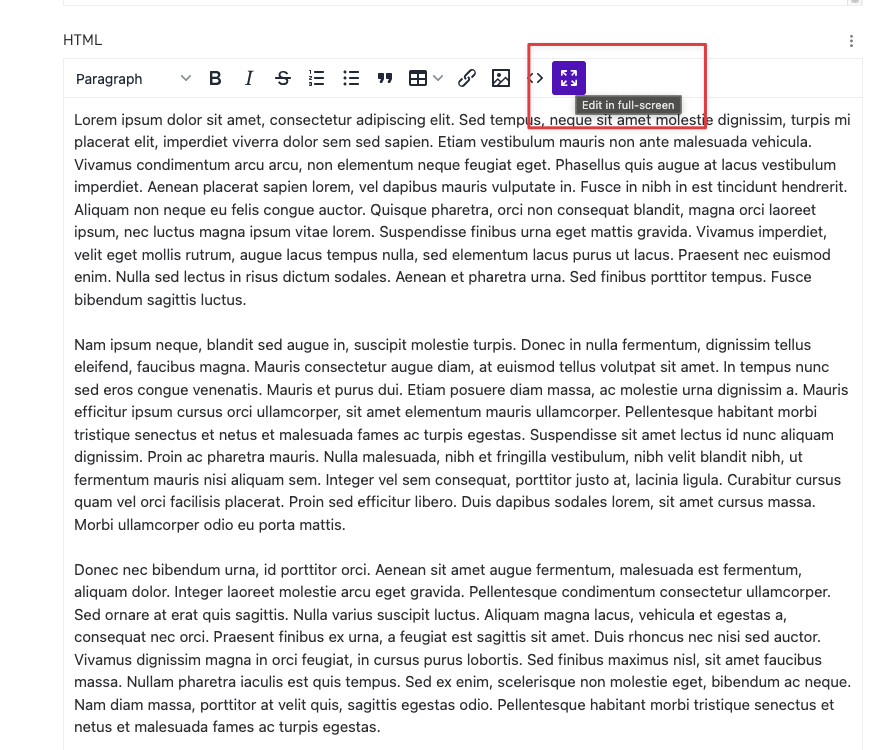Insert a hyperlink
The height and width of the screenshot is (750, 892).
pos(466,78)
